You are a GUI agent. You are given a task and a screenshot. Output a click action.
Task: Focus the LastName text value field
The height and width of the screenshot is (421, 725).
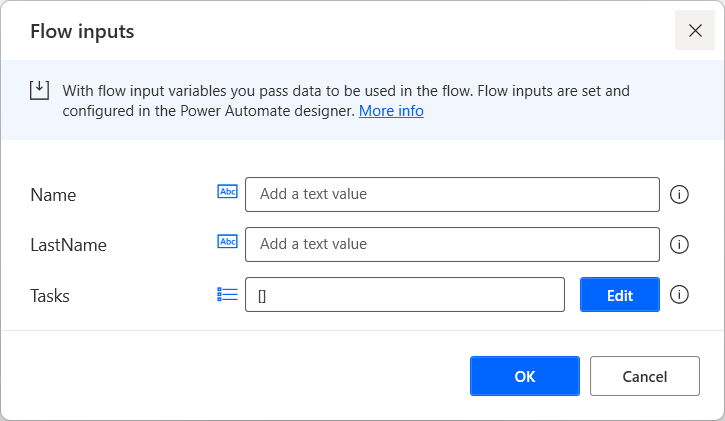[x=452, y=244]
